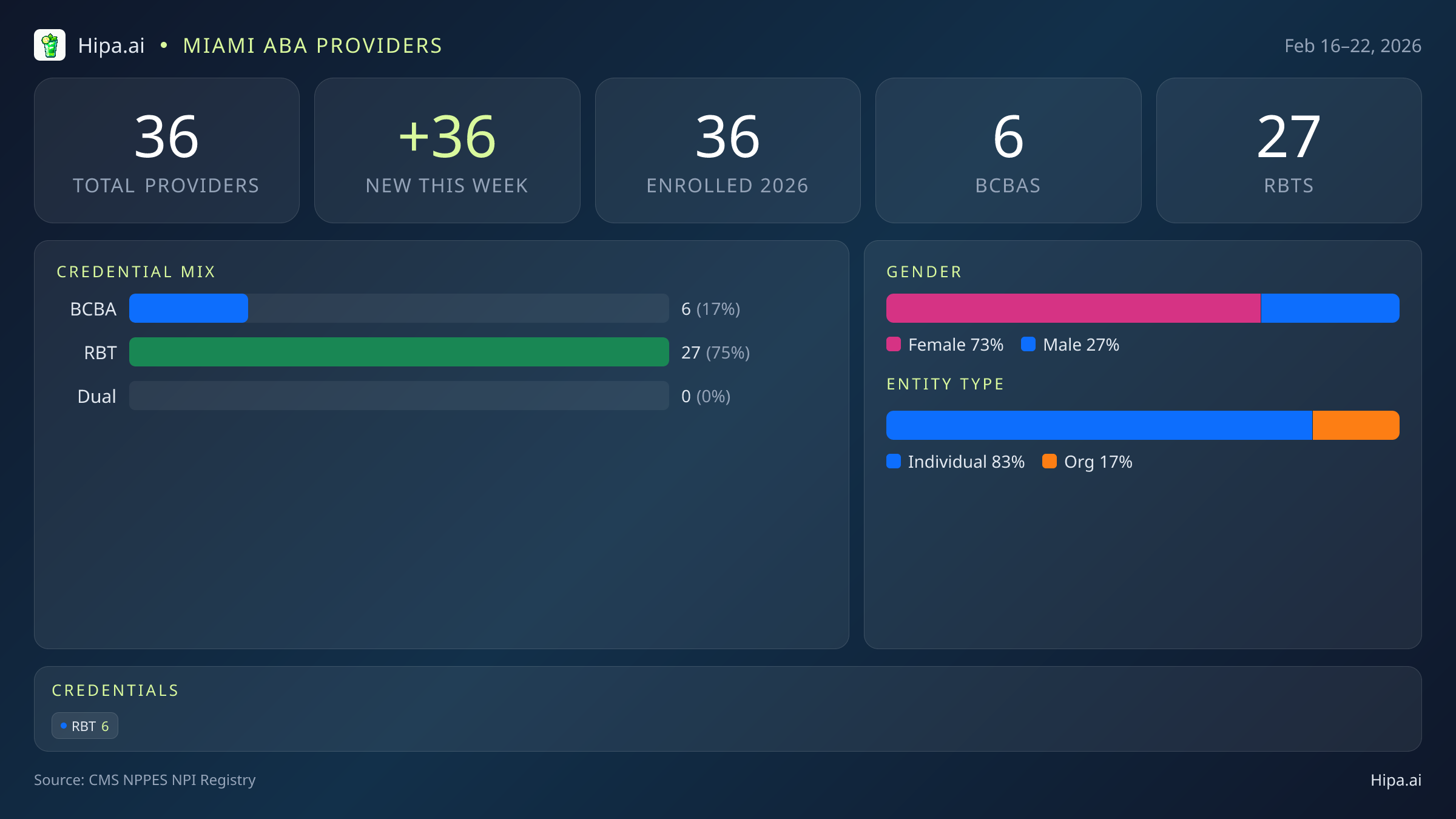Click the Female pink legend swatch
The width and height of the screenshot is (1456, 819).
[894, 345]
